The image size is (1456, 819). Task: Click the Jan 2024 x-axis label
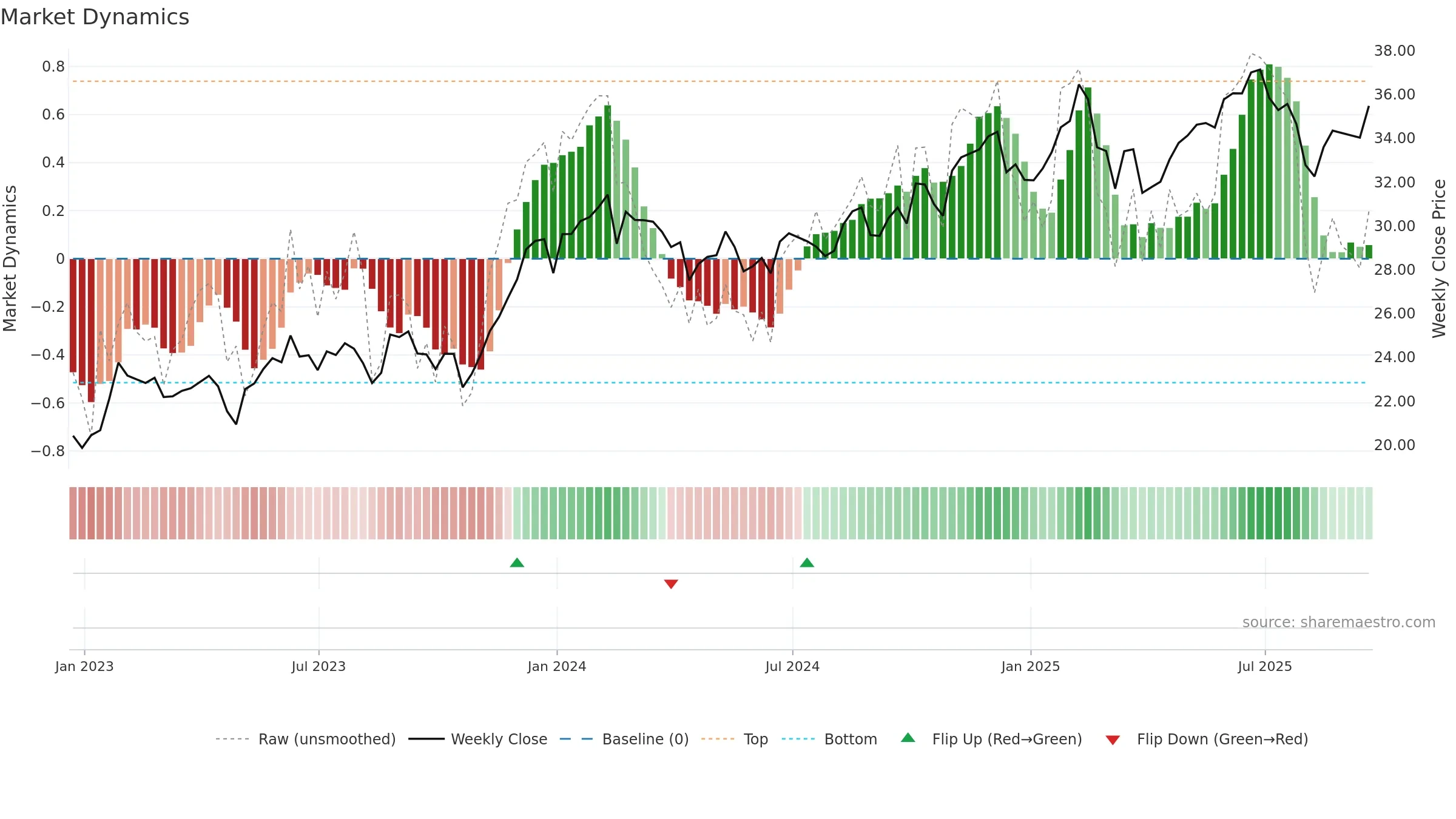tap(557, 666)
